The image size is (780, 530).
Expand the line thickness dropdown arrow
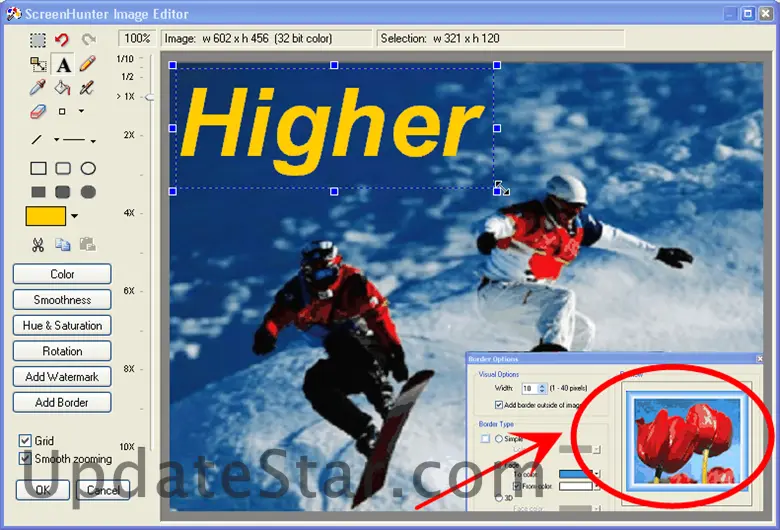[x=93, y=141]
